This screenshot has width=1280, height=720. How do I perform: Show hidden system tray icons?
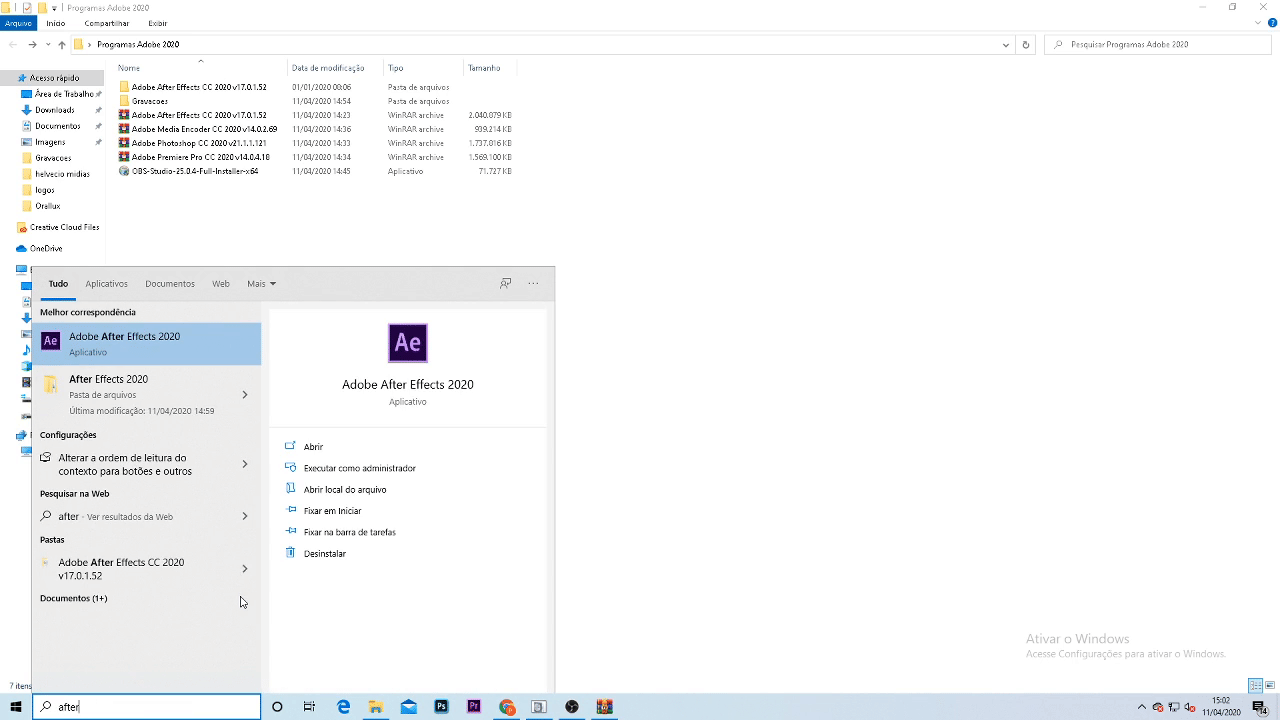click(x=1142, y=707)
